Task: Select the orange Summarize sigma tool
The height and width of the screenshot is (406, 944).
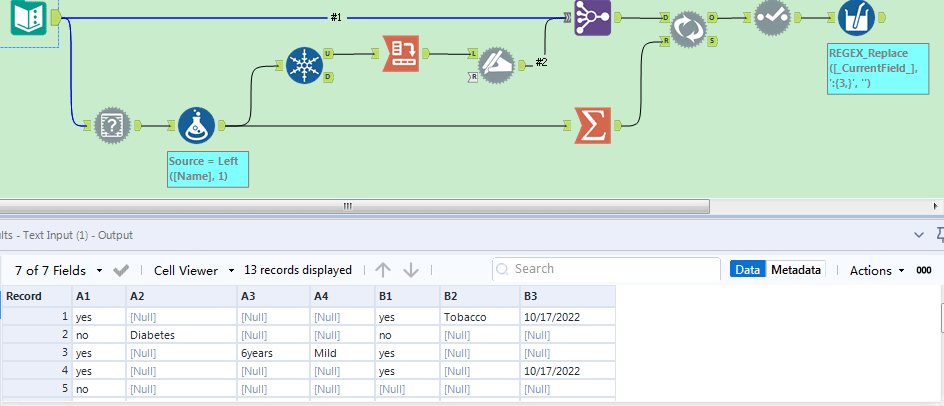Action: click(x=593, y=126)
